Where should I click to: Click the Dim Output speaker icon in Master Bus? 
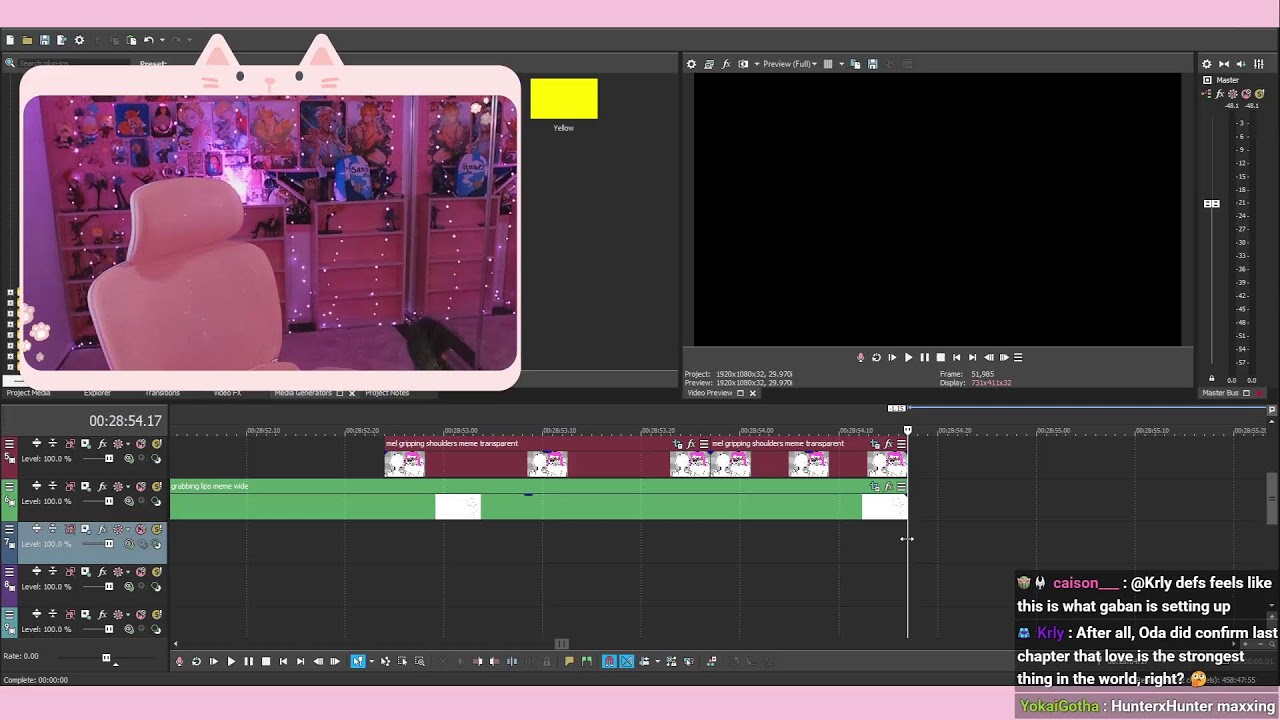pyautogui.click(x=1241, y=64)
